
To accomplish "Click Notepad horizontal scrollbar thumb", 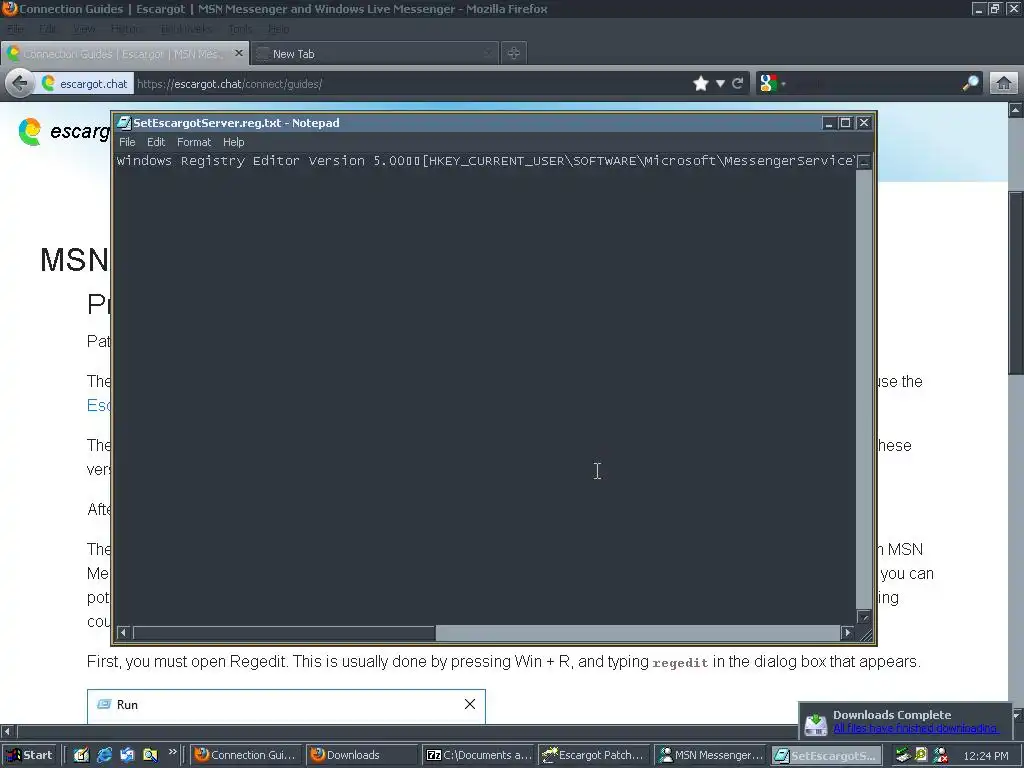I will pos(283,632).
